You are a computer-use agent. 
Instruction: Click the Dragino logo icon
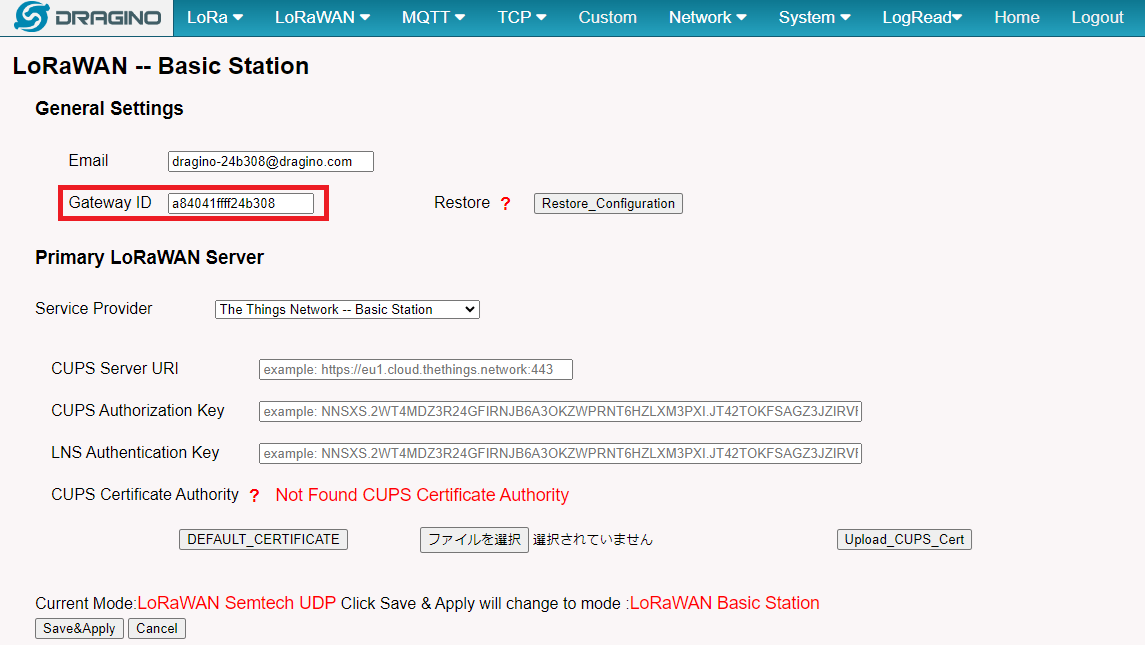point(32,18)
